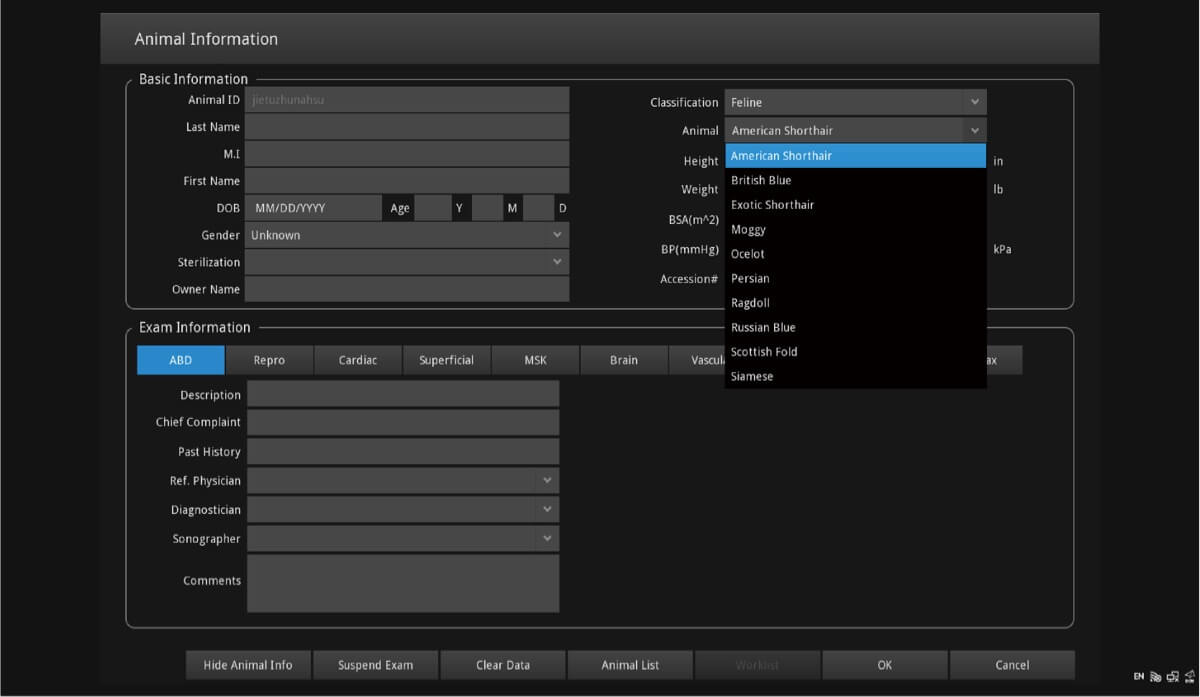
Task: Click the network computers connection icon
Action: (x=1172, y=677)
